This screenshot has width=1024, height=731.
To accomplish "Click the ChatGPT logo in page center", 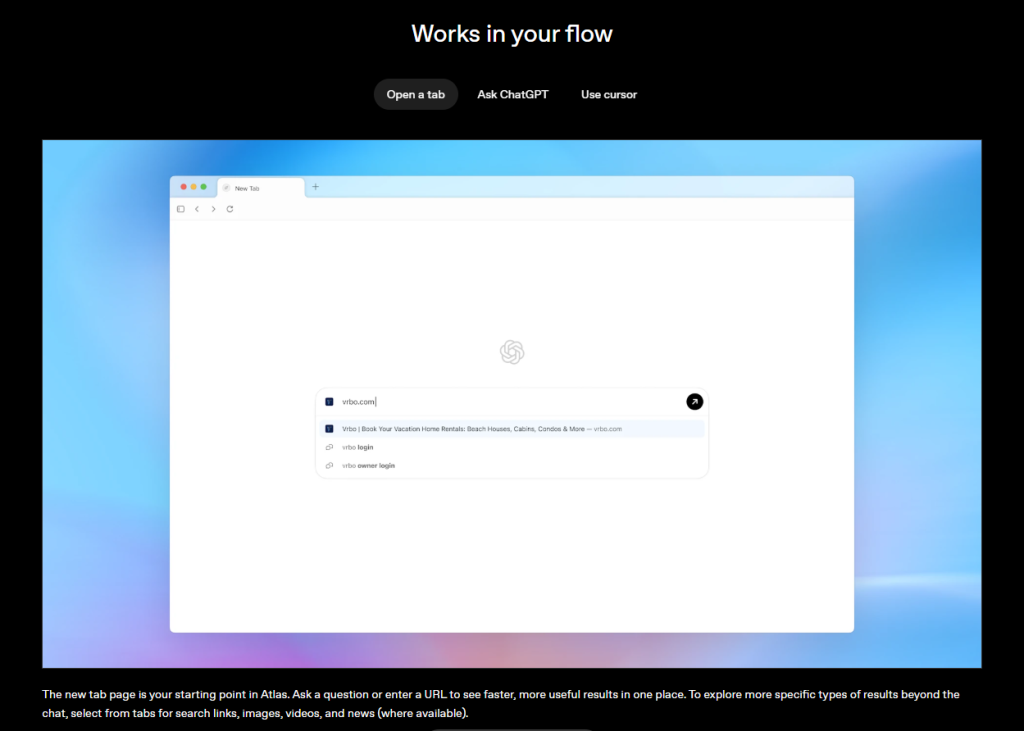I will click(512, 352).
